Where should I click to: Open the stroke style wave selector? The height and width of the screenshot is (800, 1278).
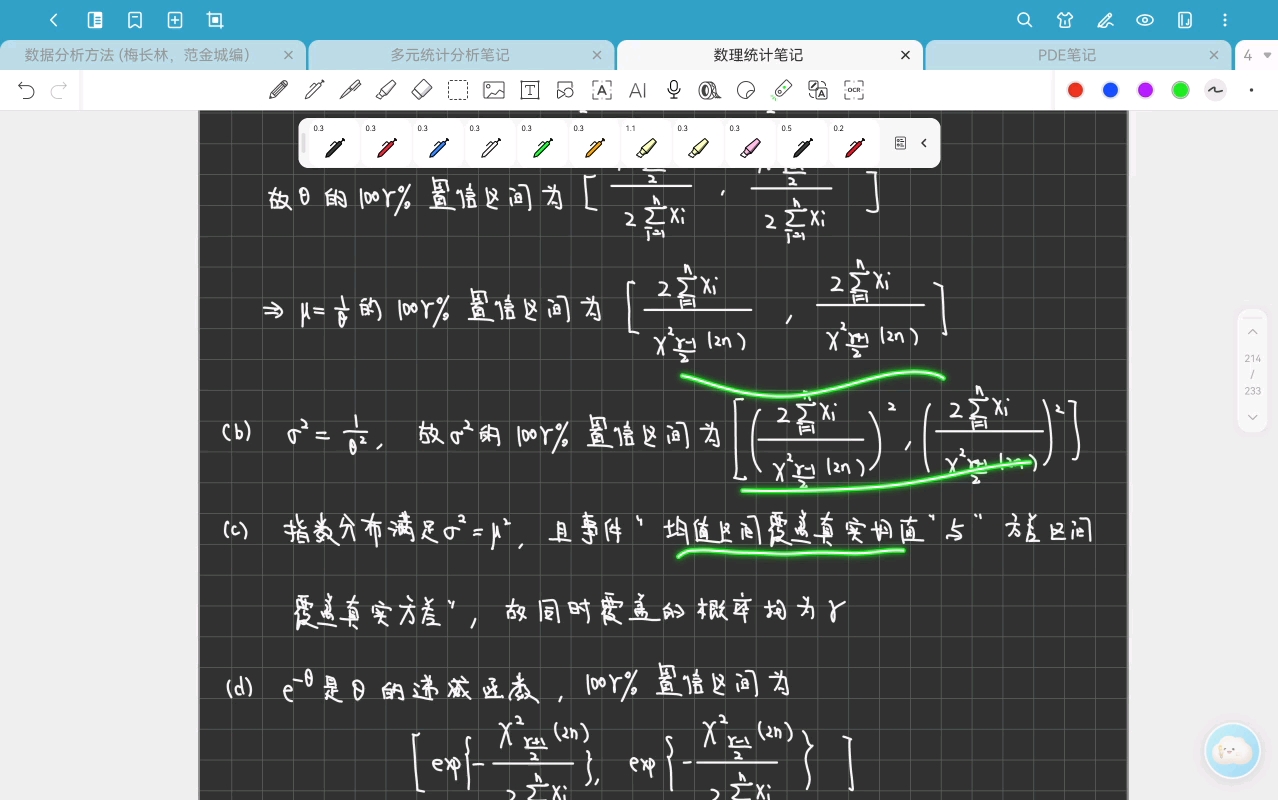[1215, 90]
